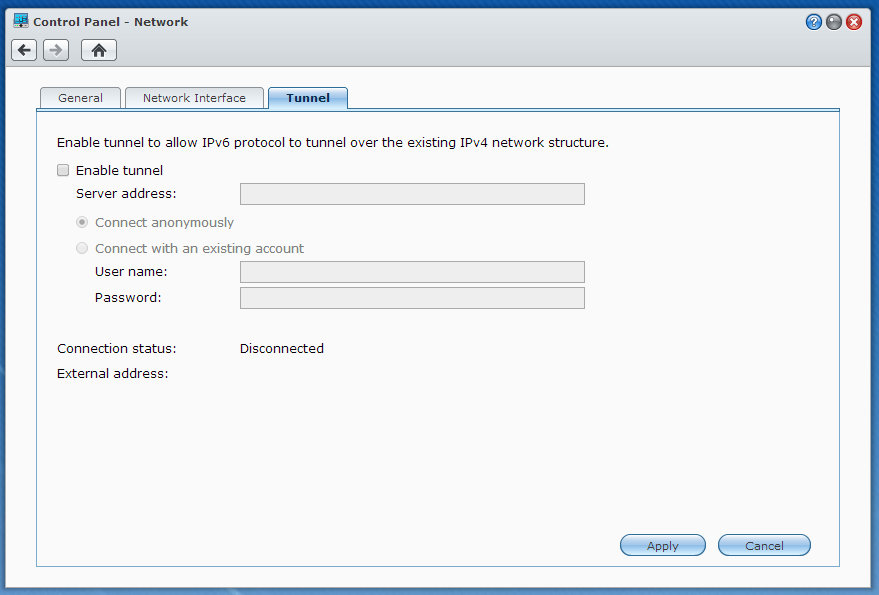The image size is (879, 595).
Task: Go back with the left arrow button
Action: (x=24, y=50)
